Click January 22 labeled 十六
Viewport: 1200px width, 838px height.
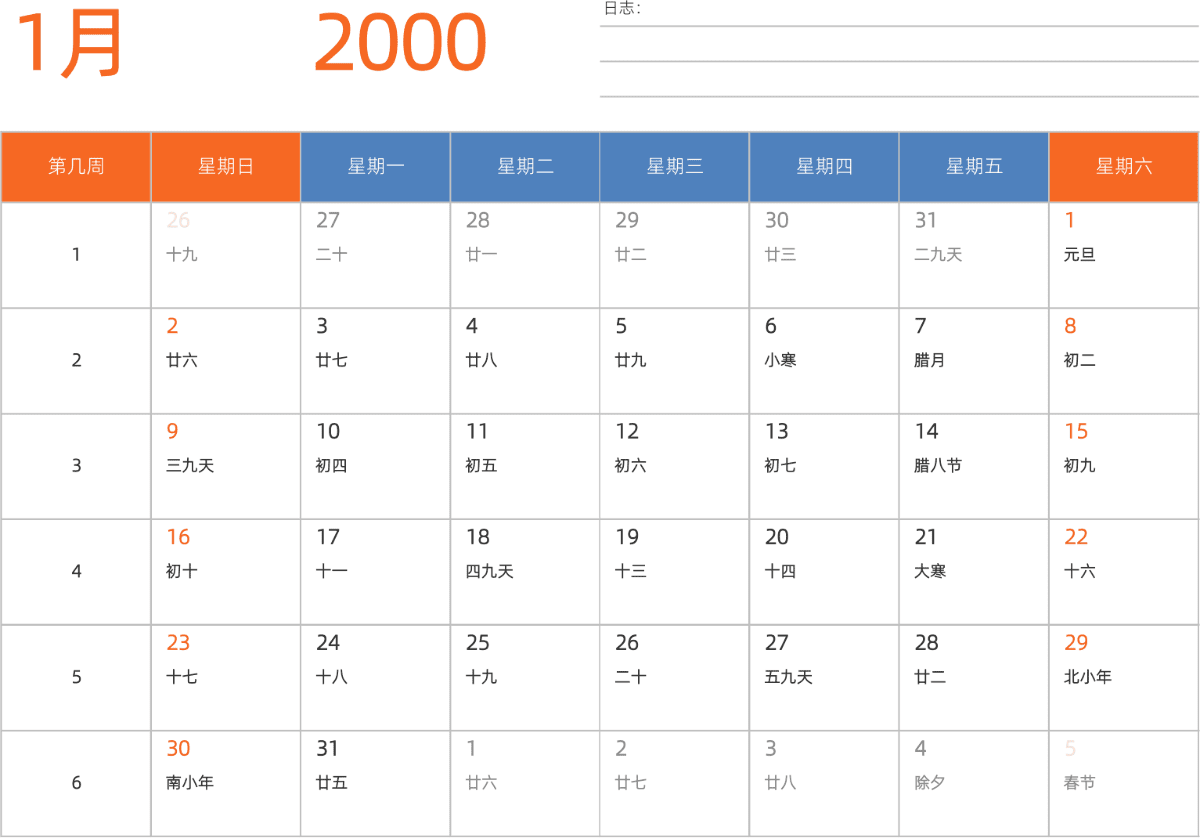click(x=1124, y=572)
